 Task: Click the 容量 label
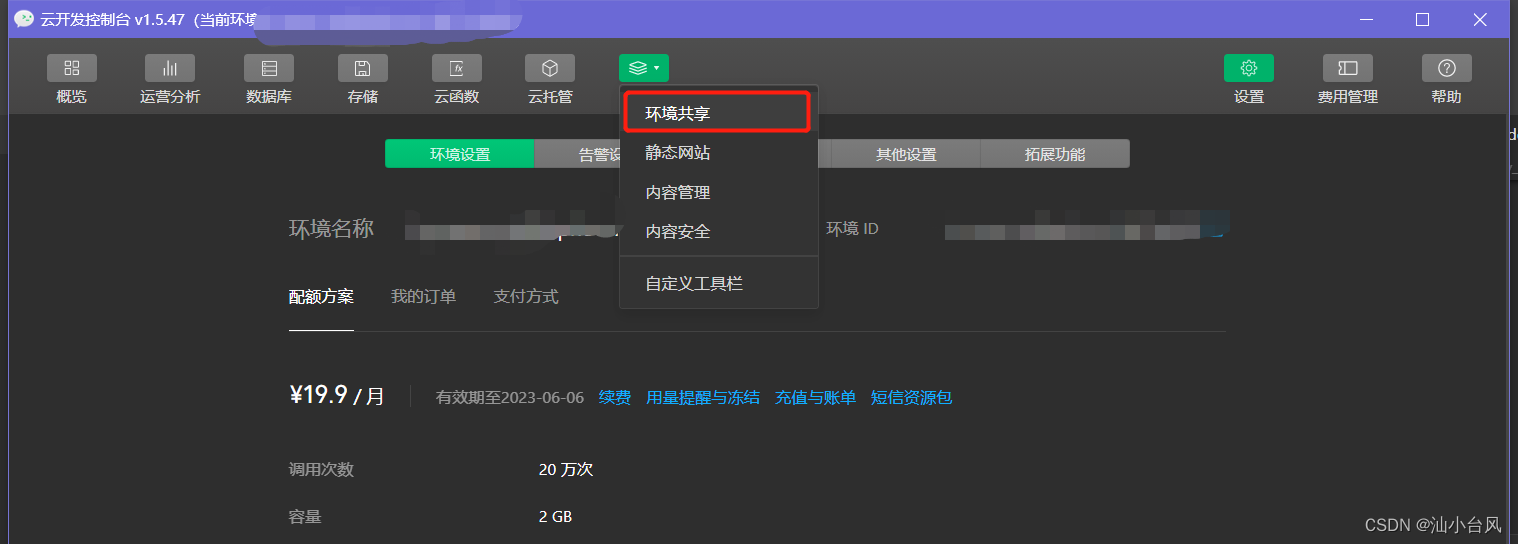click(305, 517)
